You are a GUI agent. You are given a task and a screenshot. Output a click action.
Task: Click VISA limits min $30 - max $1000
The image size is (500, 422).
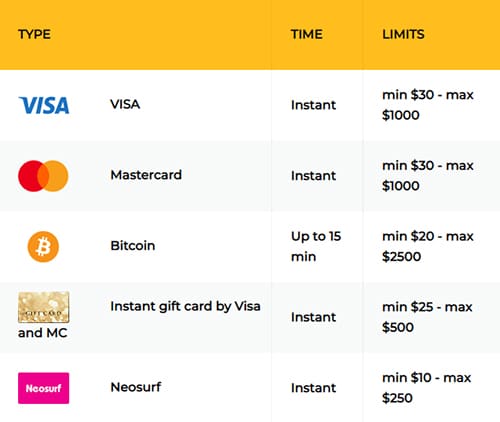tap(428, 105)
